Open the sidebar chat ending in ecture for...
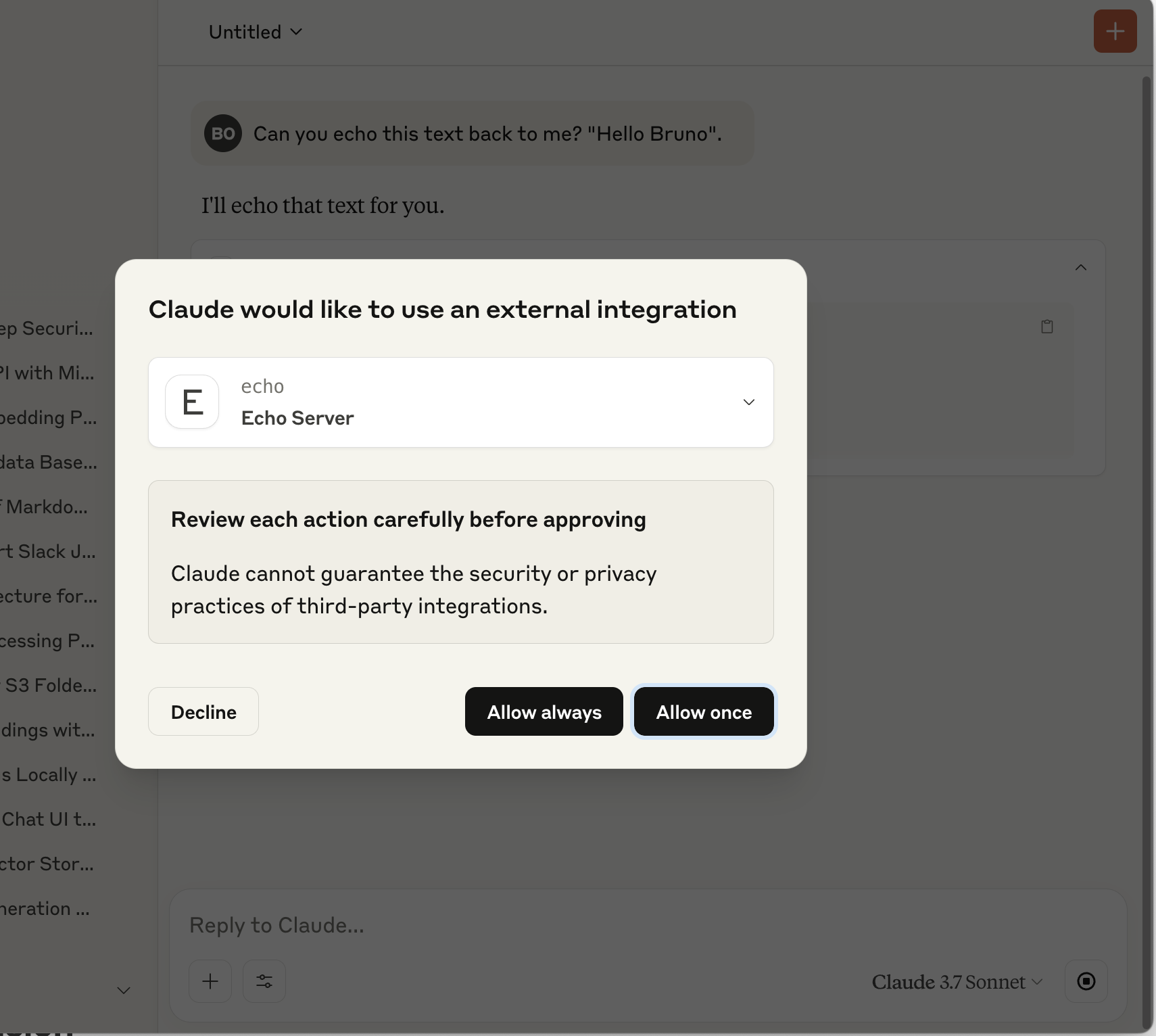This screenshot has width=1156, height=1036. (x=49, y=596)
